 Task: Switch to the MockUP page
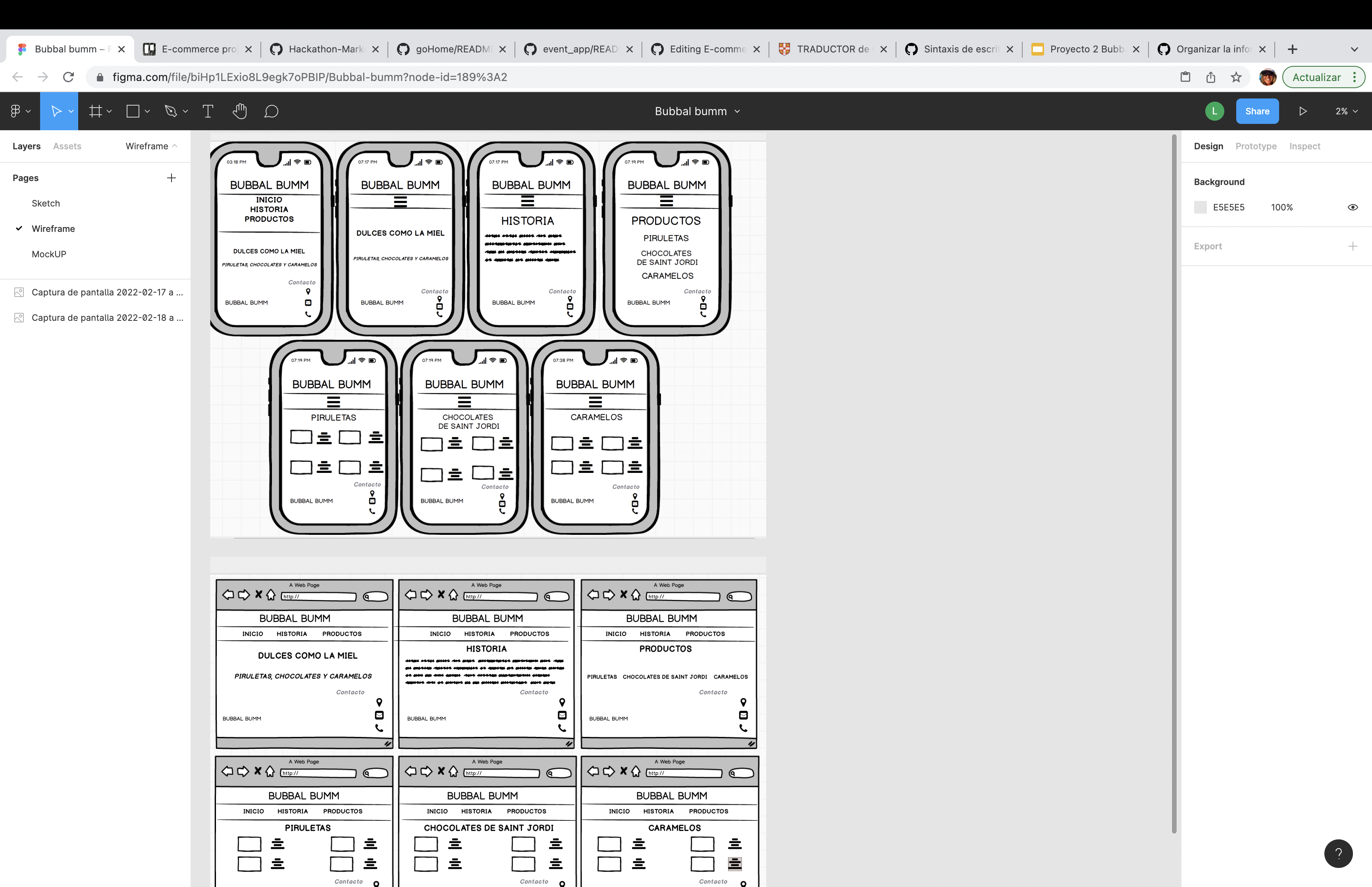coord(49,254)
